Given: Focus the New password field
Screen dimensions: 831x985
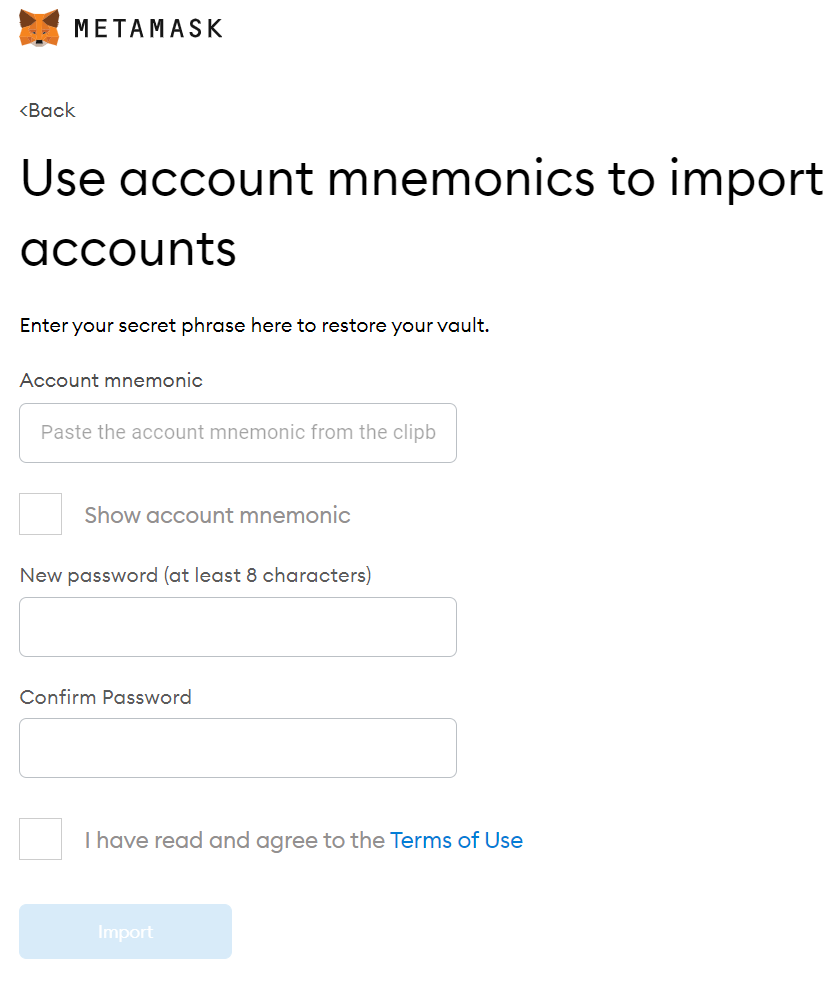Looking at the screenshot, I should (x=238, y=627).
